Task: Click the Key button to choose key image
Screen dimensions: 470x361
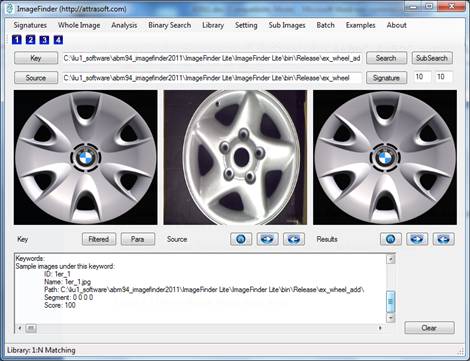Action: [x=36, y=58]
